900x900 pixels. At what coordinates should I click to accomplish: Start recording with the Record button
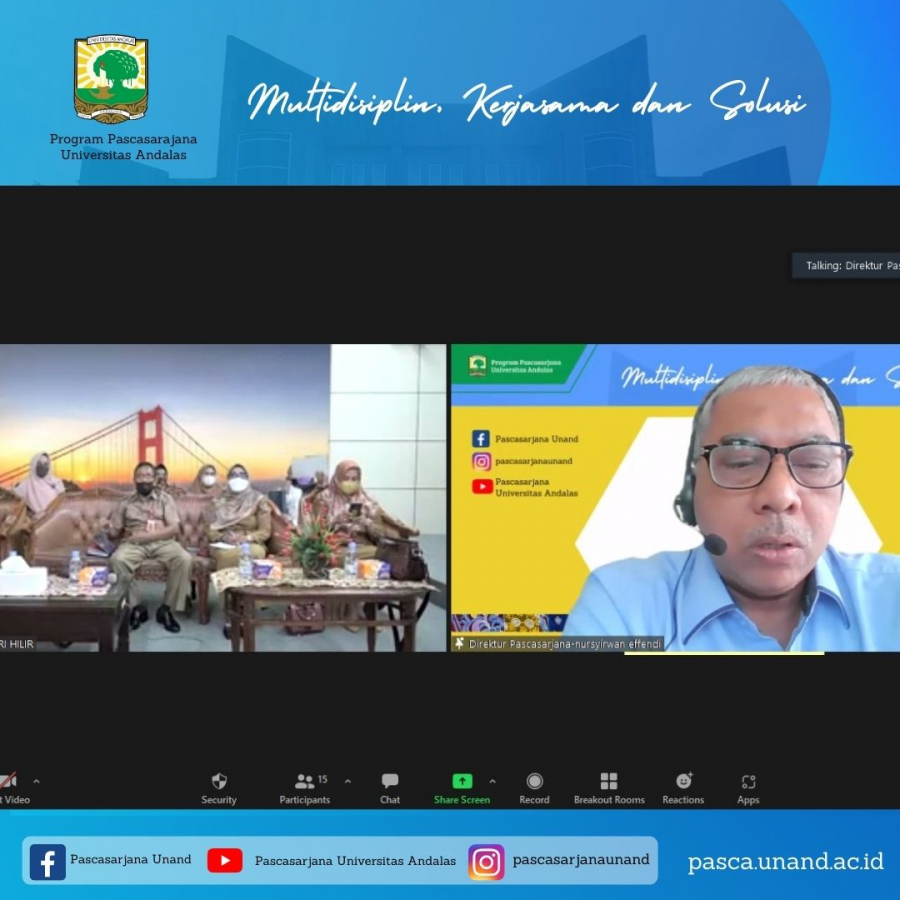click(534, 782)
